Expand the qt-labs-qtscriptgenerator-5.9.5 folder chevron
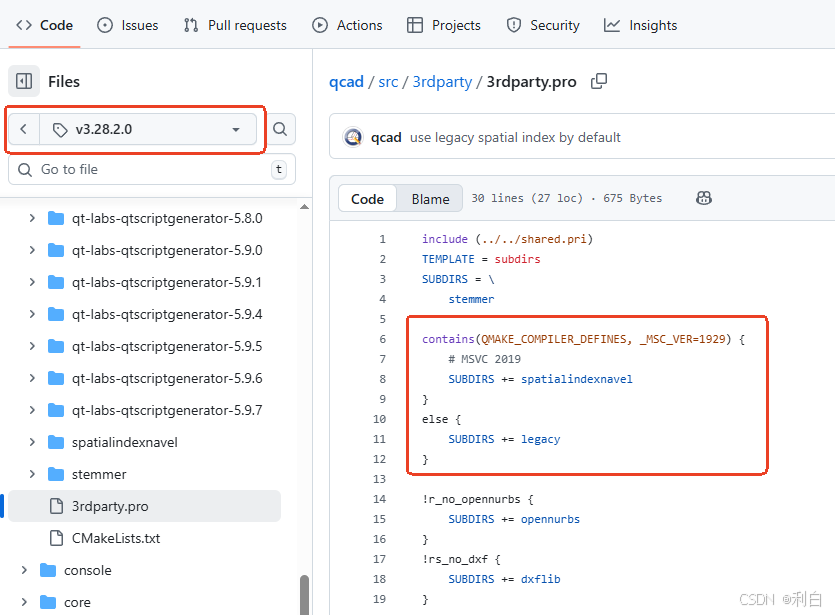The image size is (835, 615). tap(32, 346)
